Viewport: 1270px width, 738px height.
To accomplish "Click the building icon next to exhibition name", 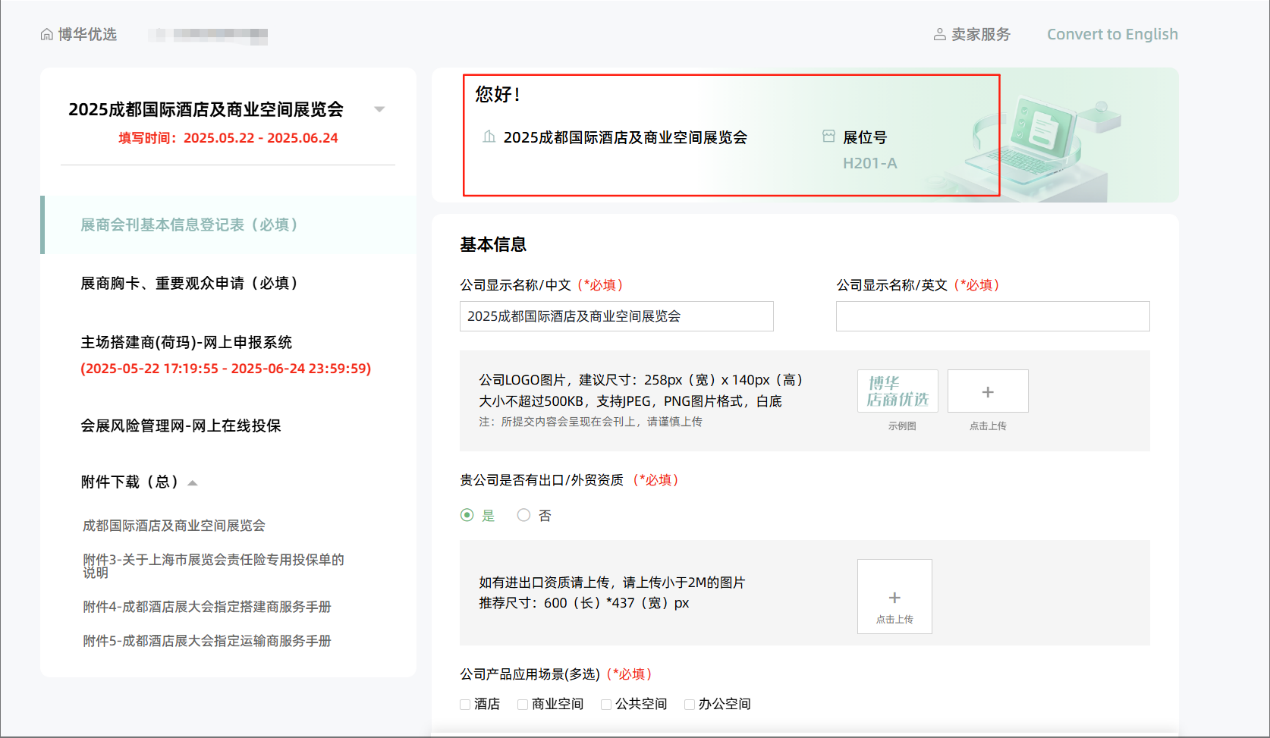I will coord(489,137).
